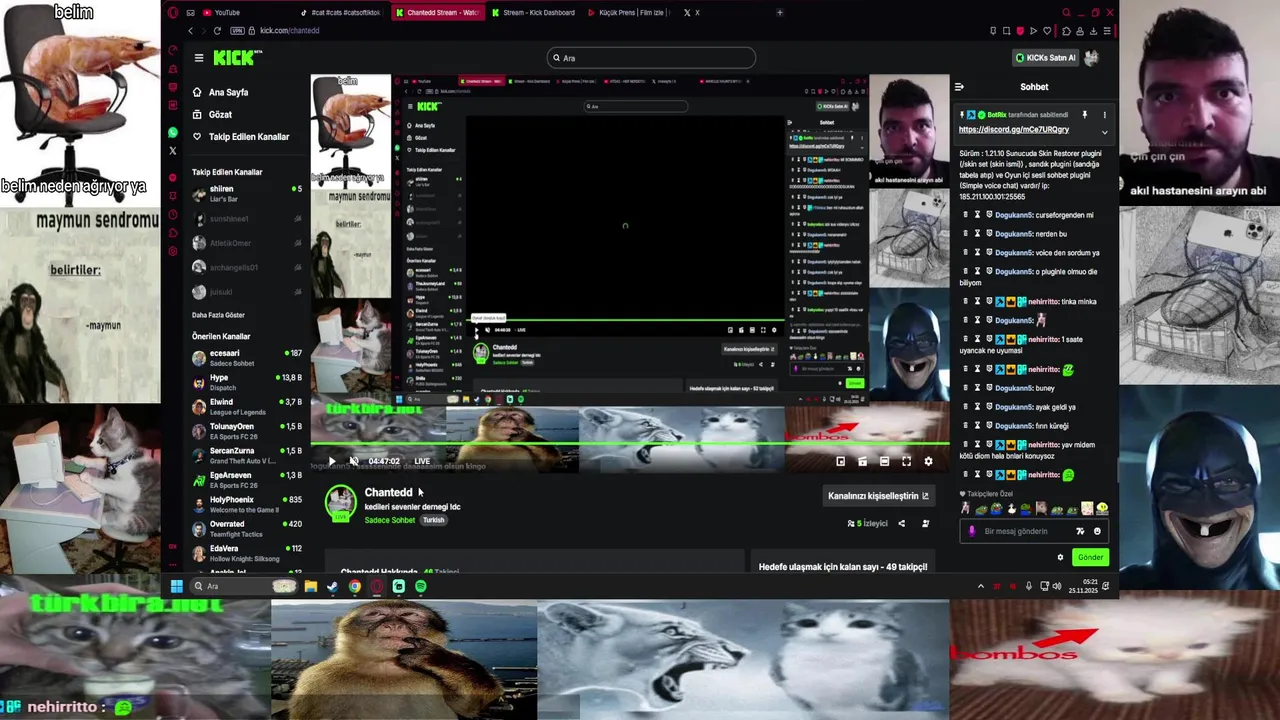Open emoji picker in chat input

click(1097, 531)
